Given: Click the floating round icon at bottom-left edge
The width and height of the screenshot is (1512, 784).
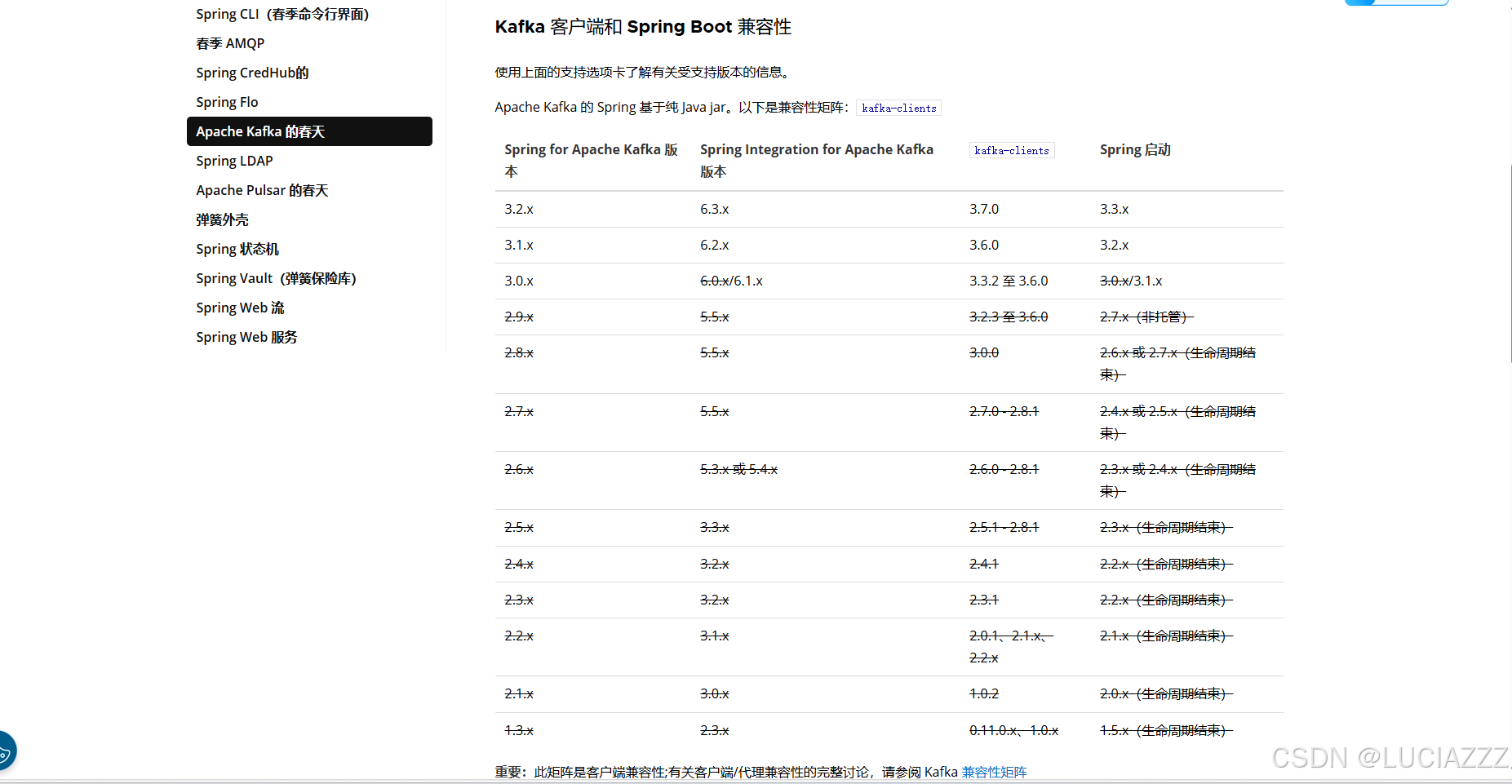Looking at the screenshot, I should coord(6,751).
